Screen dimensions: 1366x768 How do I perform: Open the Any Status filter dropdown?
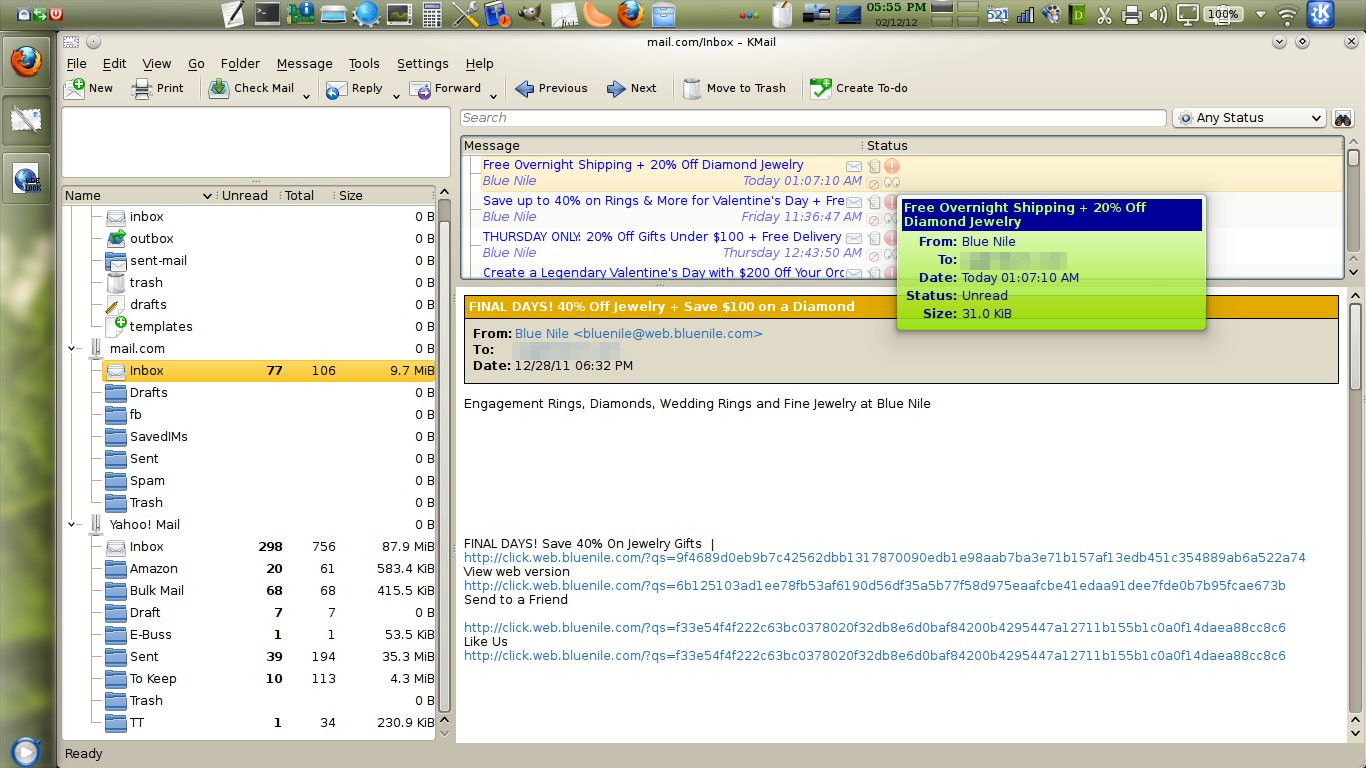click(x=1249, y=118)
